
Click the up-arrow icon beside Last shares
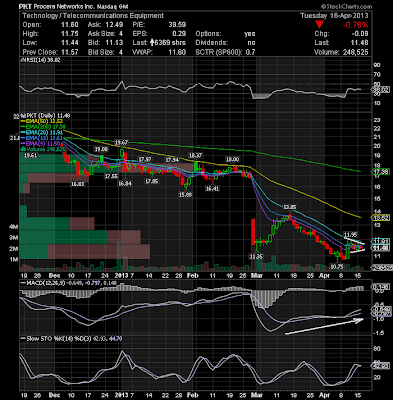(152, 42)
